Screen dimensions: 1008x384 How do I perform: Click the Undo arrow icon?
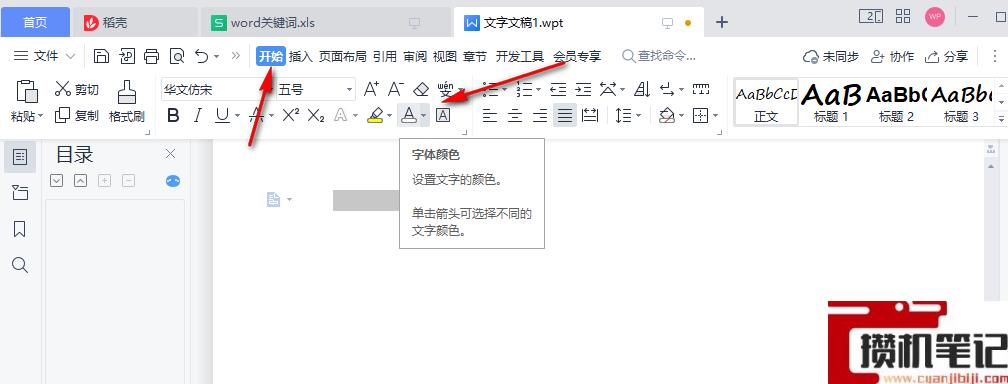[202, 57]
